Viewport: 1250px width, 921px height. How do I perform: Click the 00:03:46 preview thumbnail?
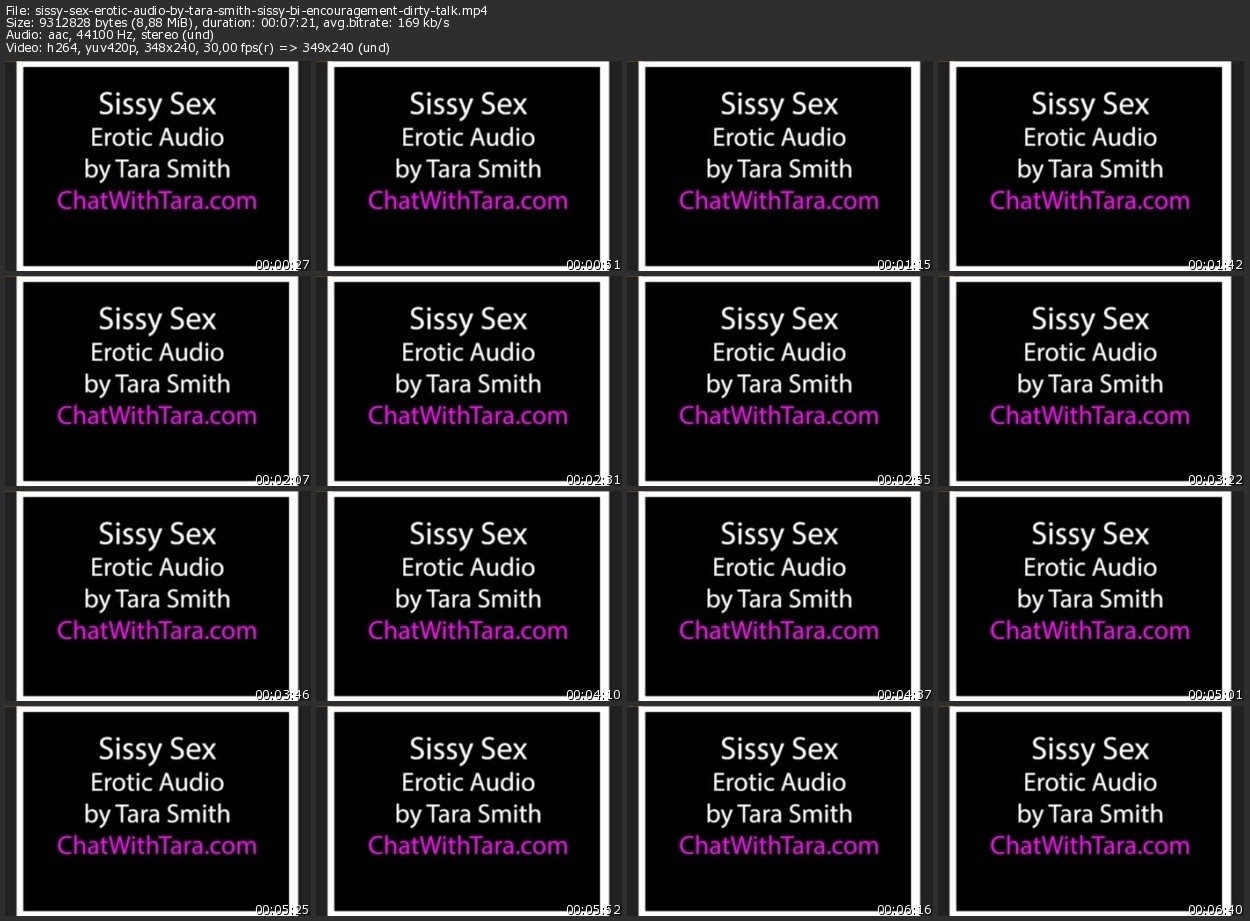pos(157,596)
